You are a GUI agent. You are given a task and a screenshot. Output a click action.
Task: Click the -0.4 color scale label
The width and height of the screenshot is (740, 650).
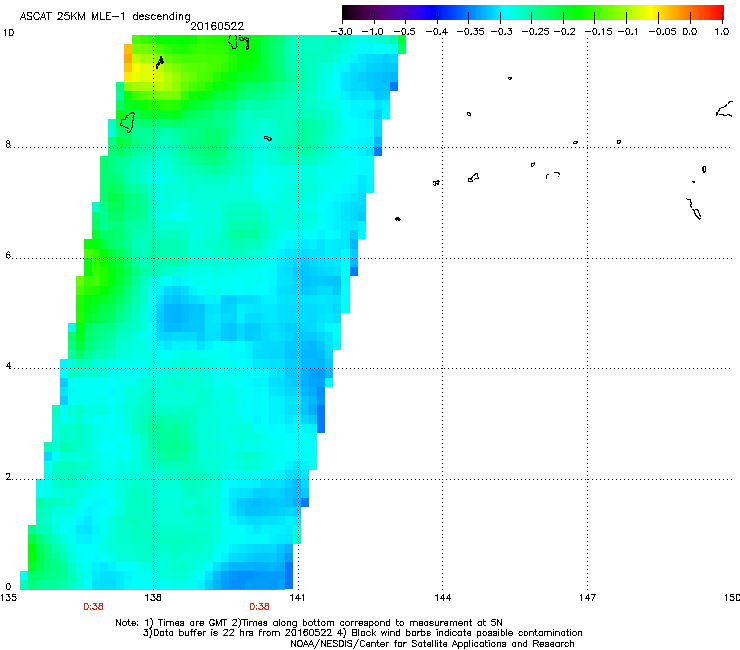coord(437,32)
